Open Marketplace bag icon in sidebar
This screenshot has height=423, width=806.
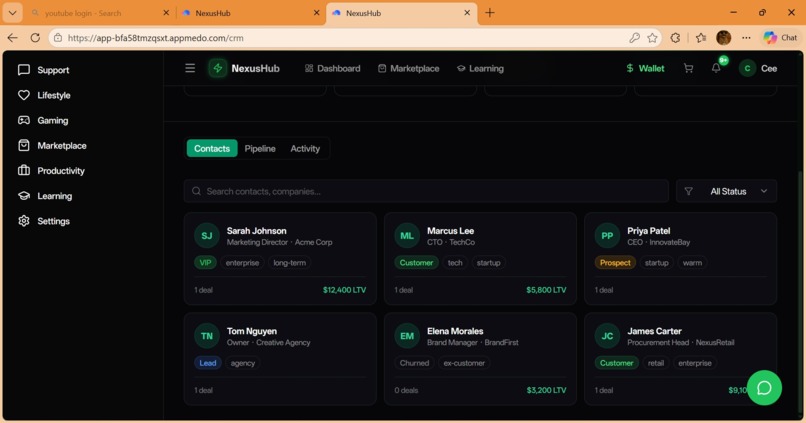pos(24,145)
